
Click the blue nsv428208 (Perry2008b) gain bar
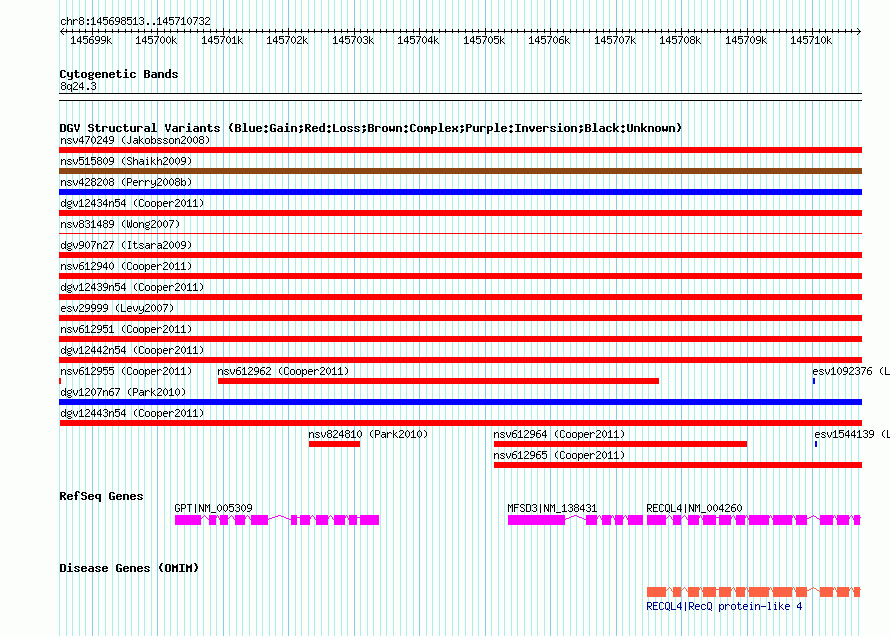pyautogui.click(x=460, y=192)
